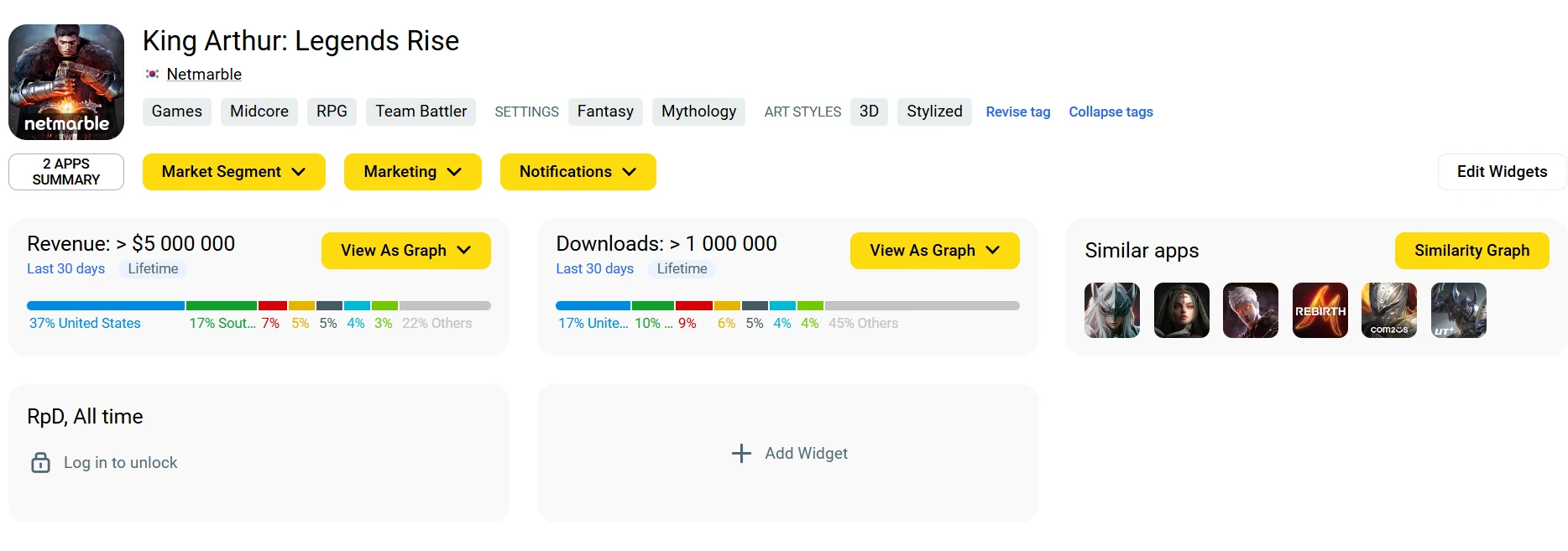This screenshot has height=551, width=1568.
Task: Click the Netmarble publisher link
Action: (204, 75)
